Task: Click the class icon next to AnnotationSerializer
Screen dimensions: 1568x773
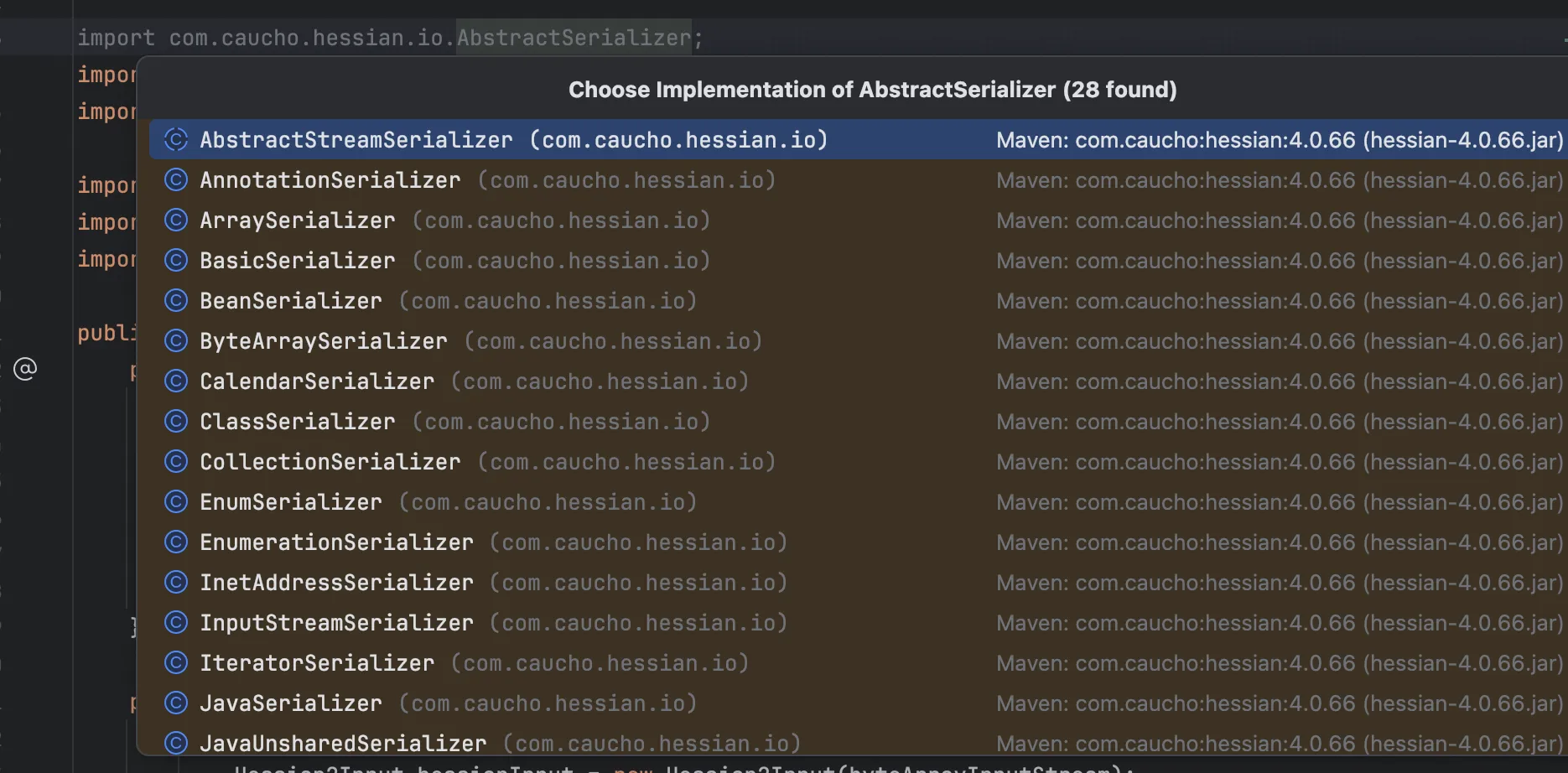Action: coord(175,180)
